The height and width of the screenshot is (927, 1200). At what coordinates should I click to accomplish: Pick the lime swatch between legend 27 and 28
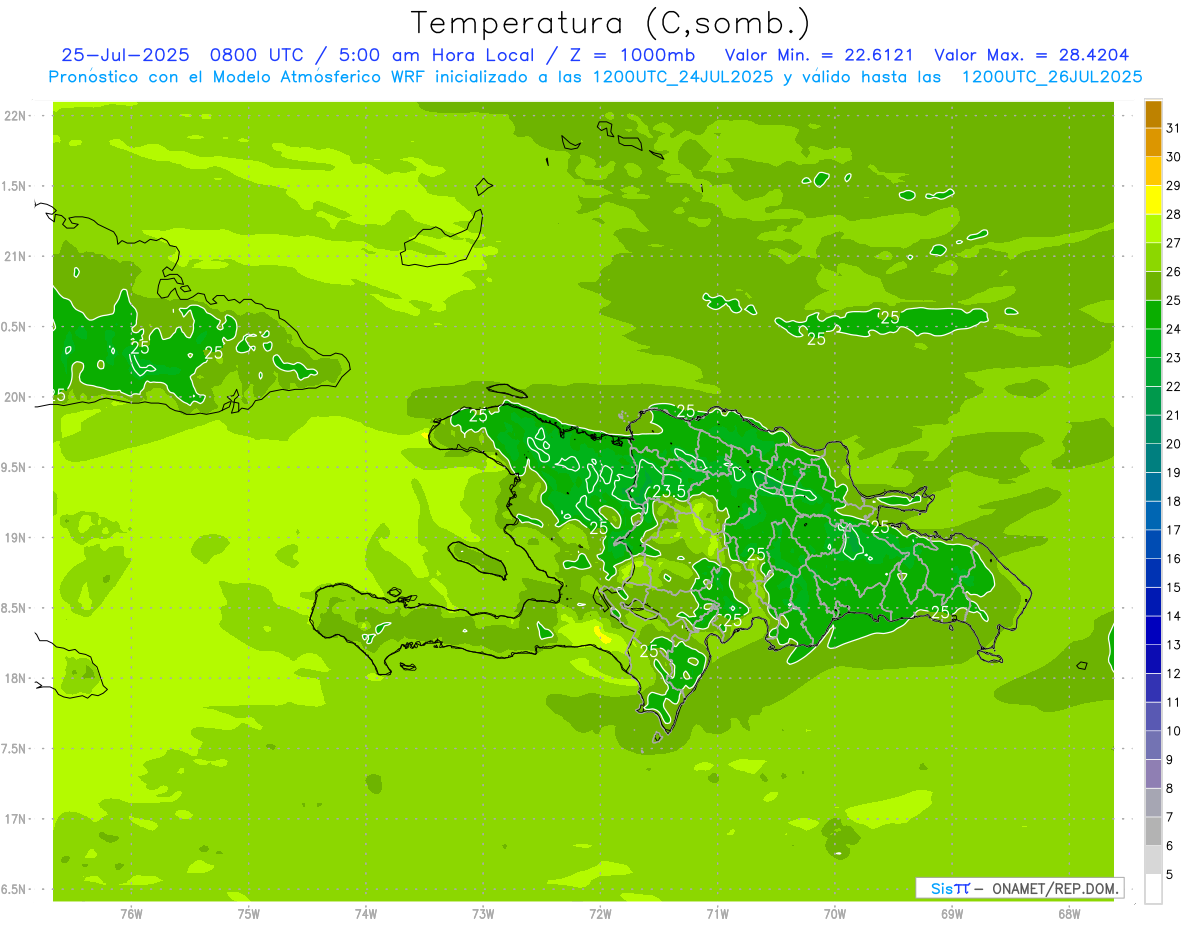click(x=1153, y=229)
